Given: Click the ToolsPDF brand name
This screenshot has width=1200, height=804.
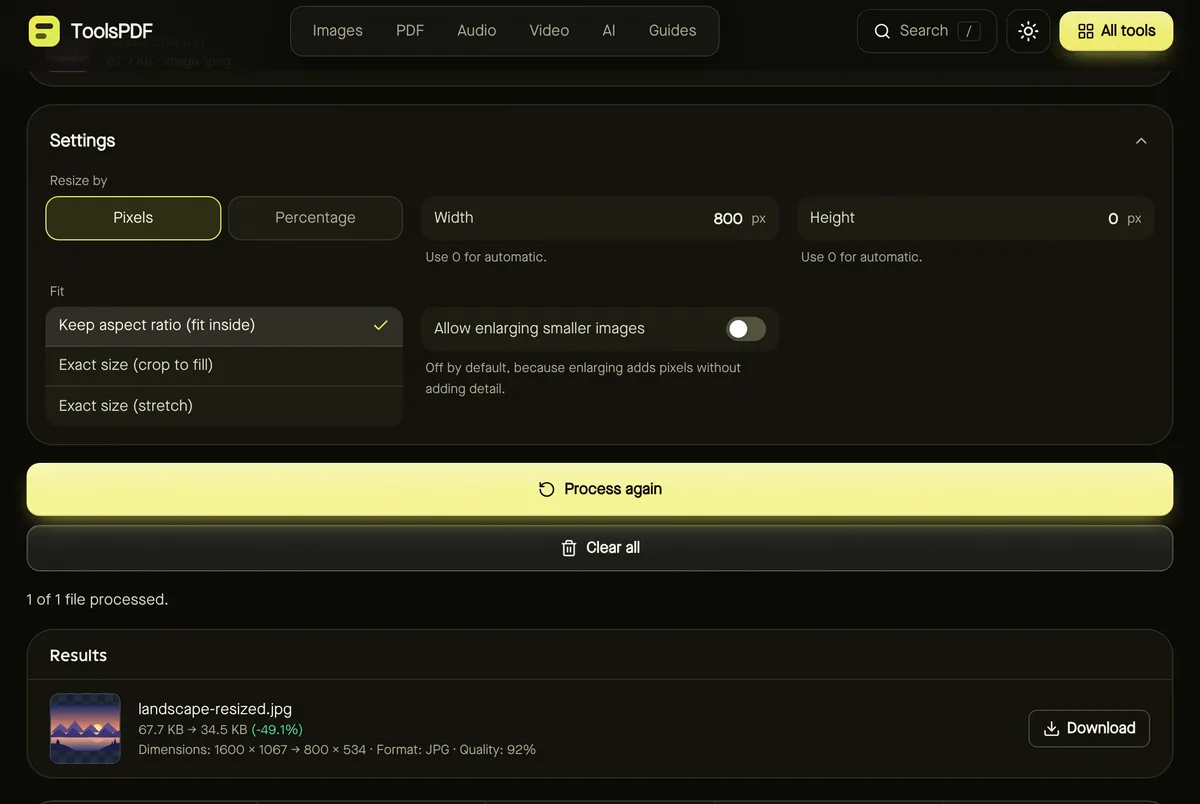Looking at the screenshot, I should pyautogui.click(x=112, y=31).
